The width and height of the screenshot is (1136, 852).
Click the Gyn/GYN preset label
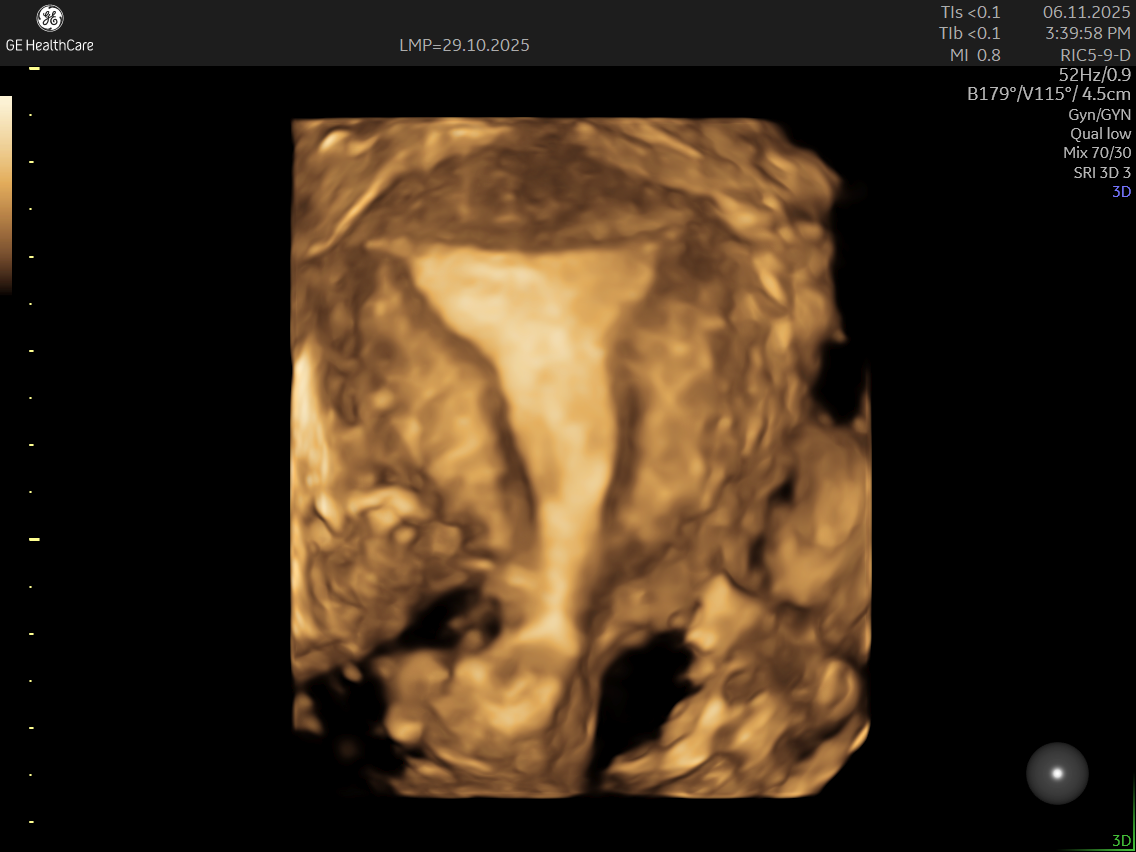1099,114
